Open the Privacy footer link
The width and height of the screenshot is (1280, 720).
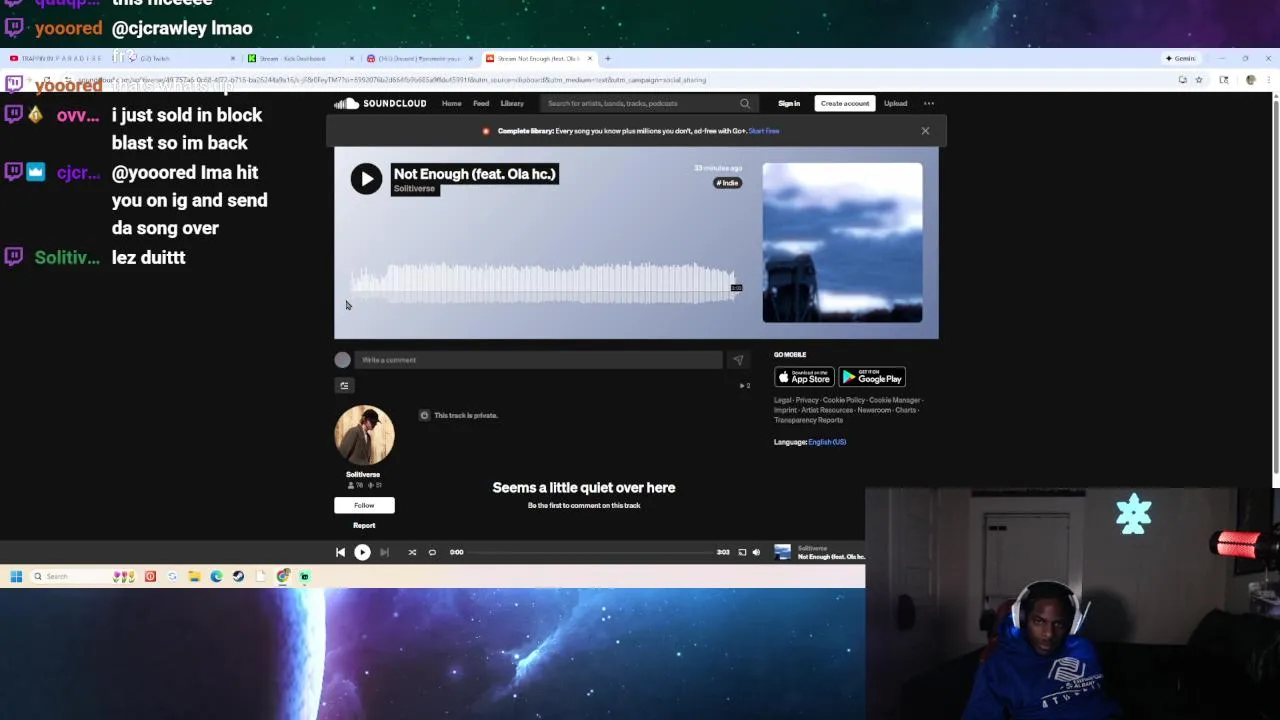[807, 400]
